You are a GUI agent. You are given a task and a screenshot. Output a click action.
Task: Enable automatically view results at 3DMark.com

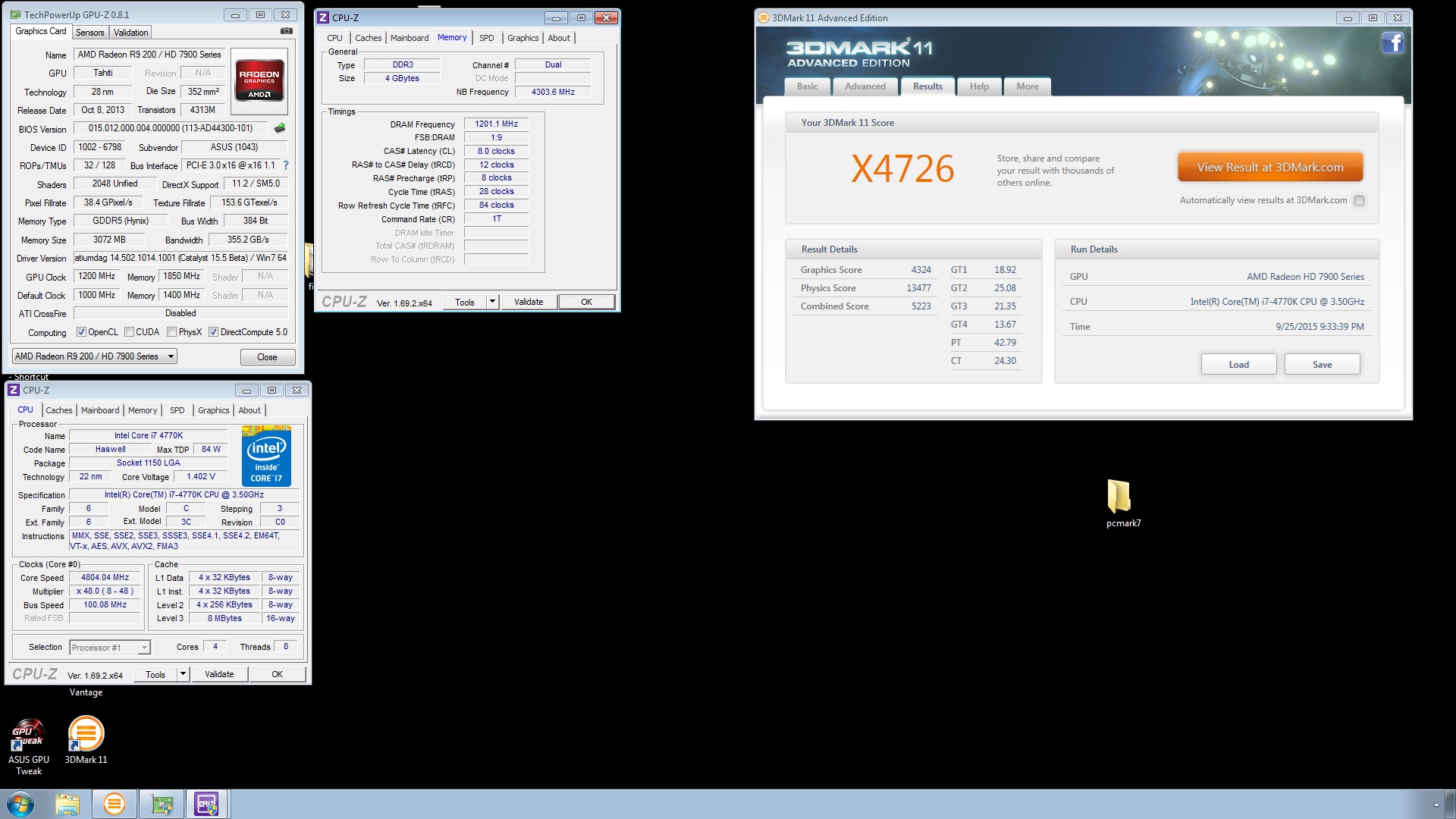(x=1359, y=200)
